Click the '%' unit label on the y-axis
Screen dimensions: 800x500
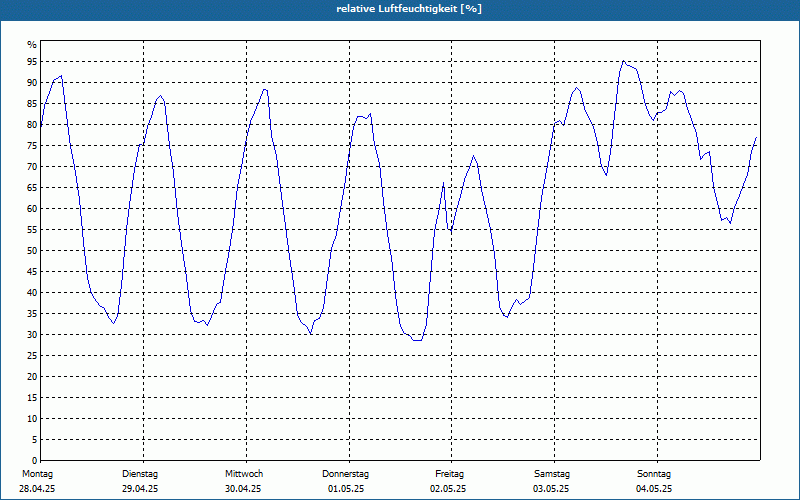click(32, 45)
